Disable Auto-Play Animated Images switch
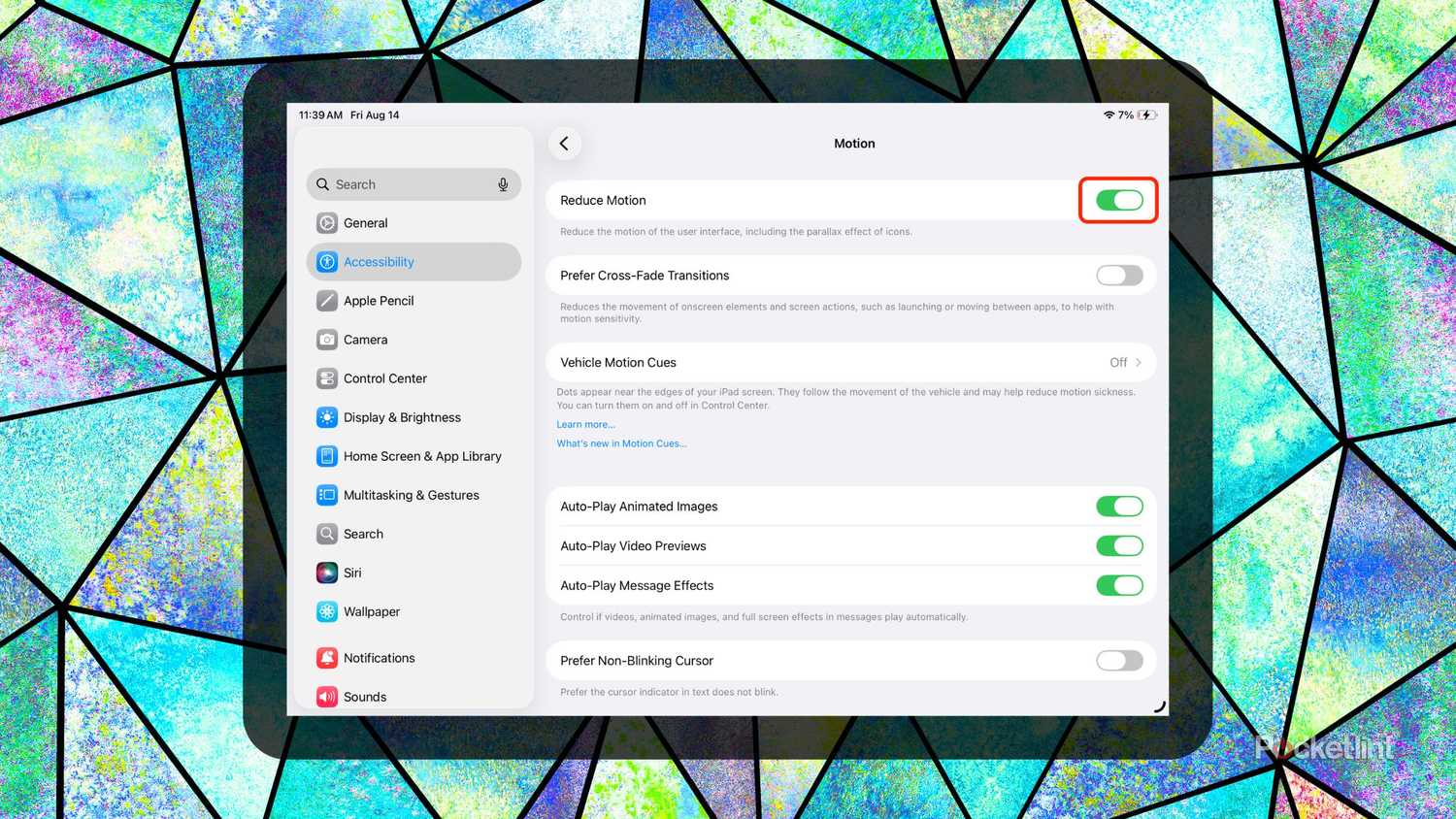1456x819 pixels. tap(1119, 507)
